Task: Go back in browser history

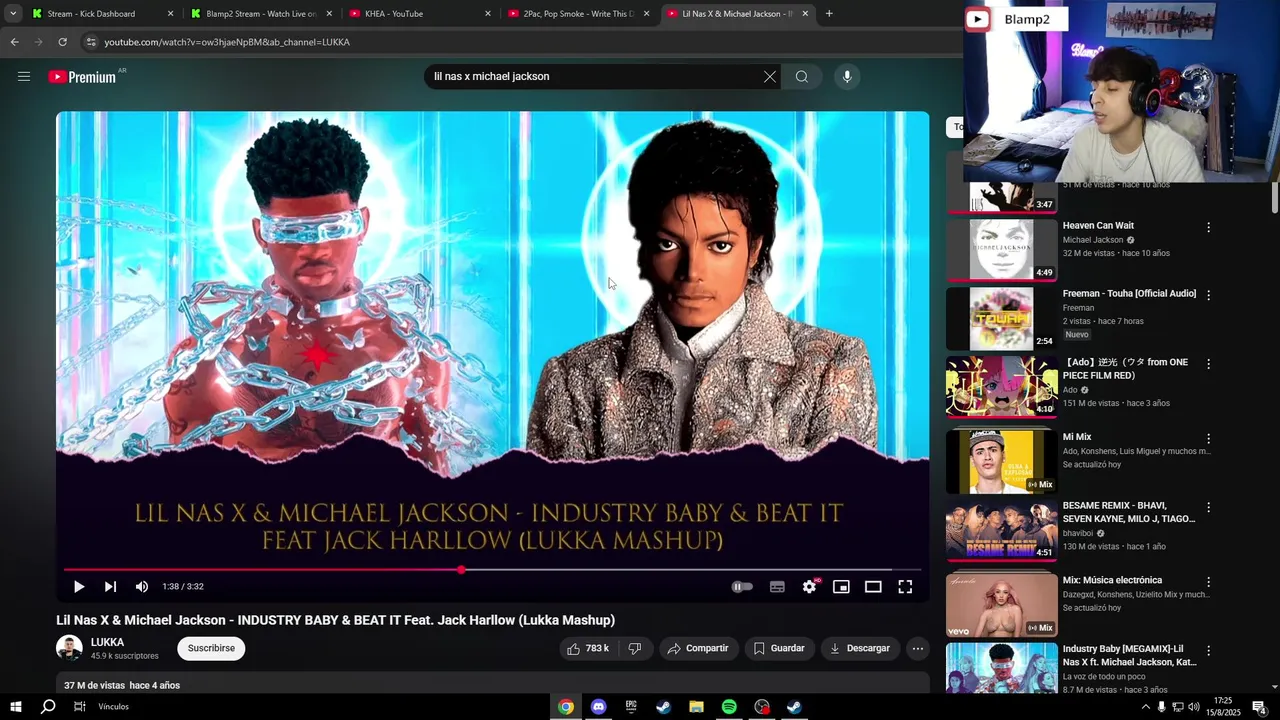Action: 14,42
